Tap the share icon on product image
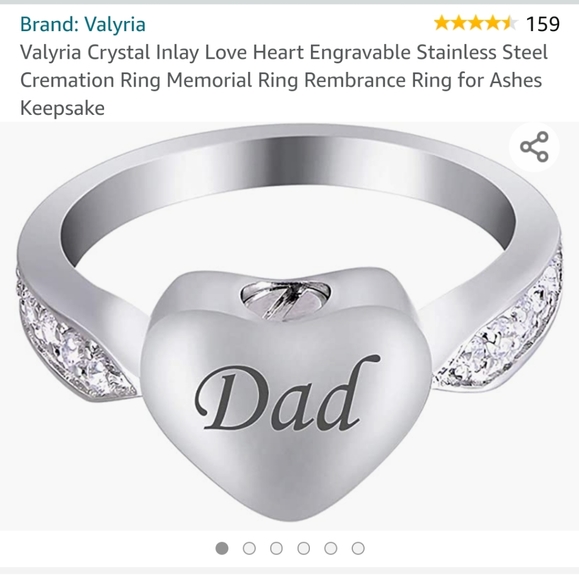Viewport: 579px width, 580px height. (534, 147)
